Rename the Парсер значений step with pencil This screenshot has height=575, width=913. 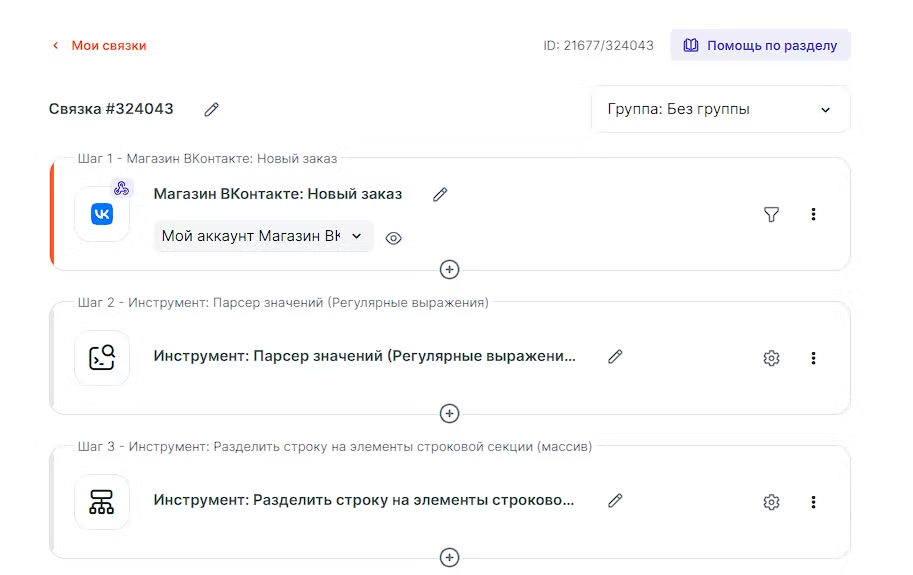(615, 356)
